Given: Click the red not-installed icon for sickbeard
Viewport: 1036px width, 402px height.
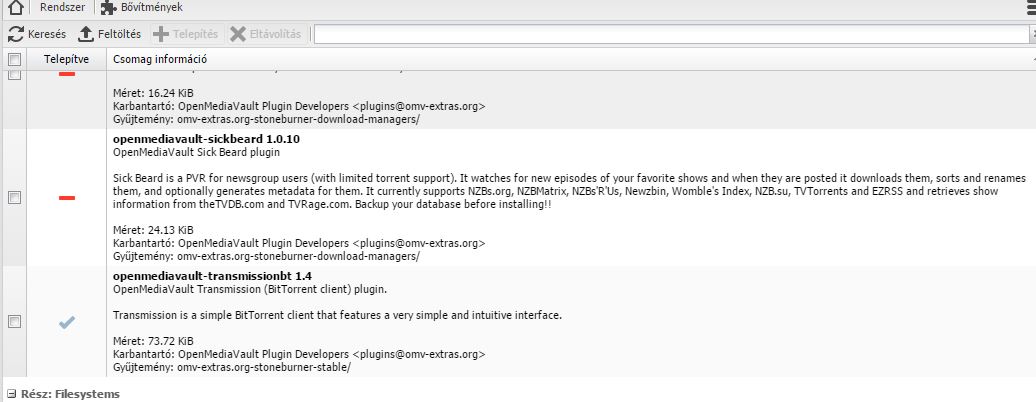Looking at the screenshot, I should pyautogui.click(x=67, y=197).
